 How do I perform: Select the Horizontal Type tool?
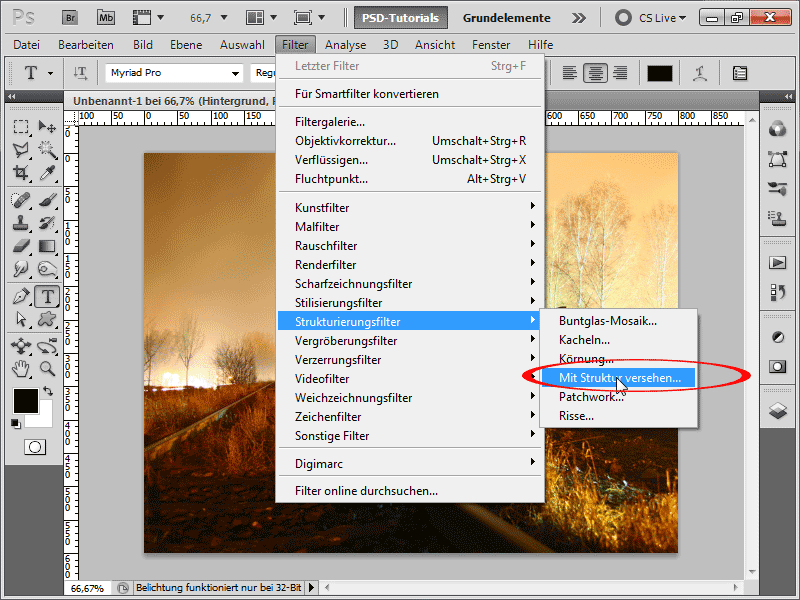47,296
